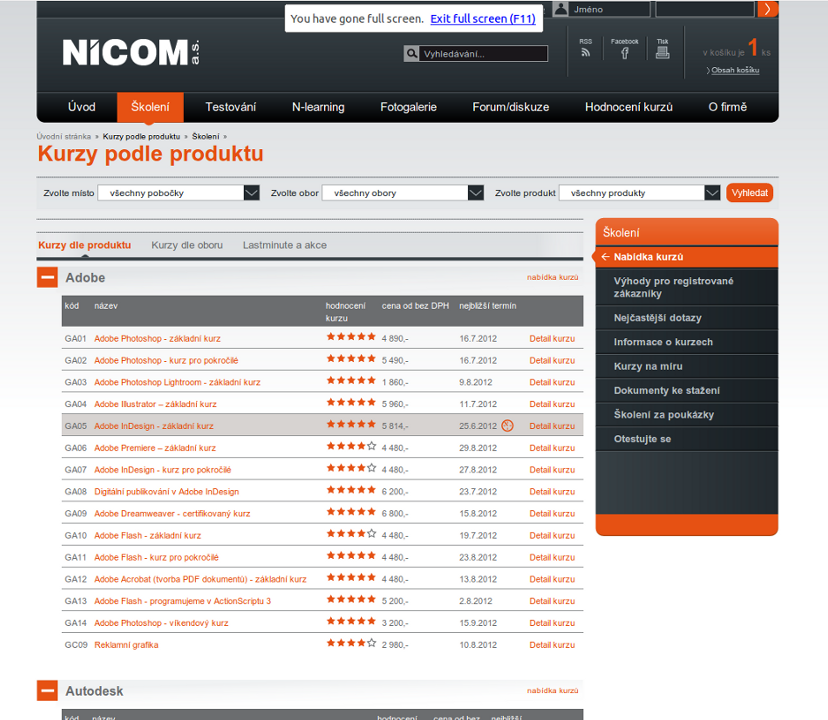Click the Vyhledat button

[749, 193]
